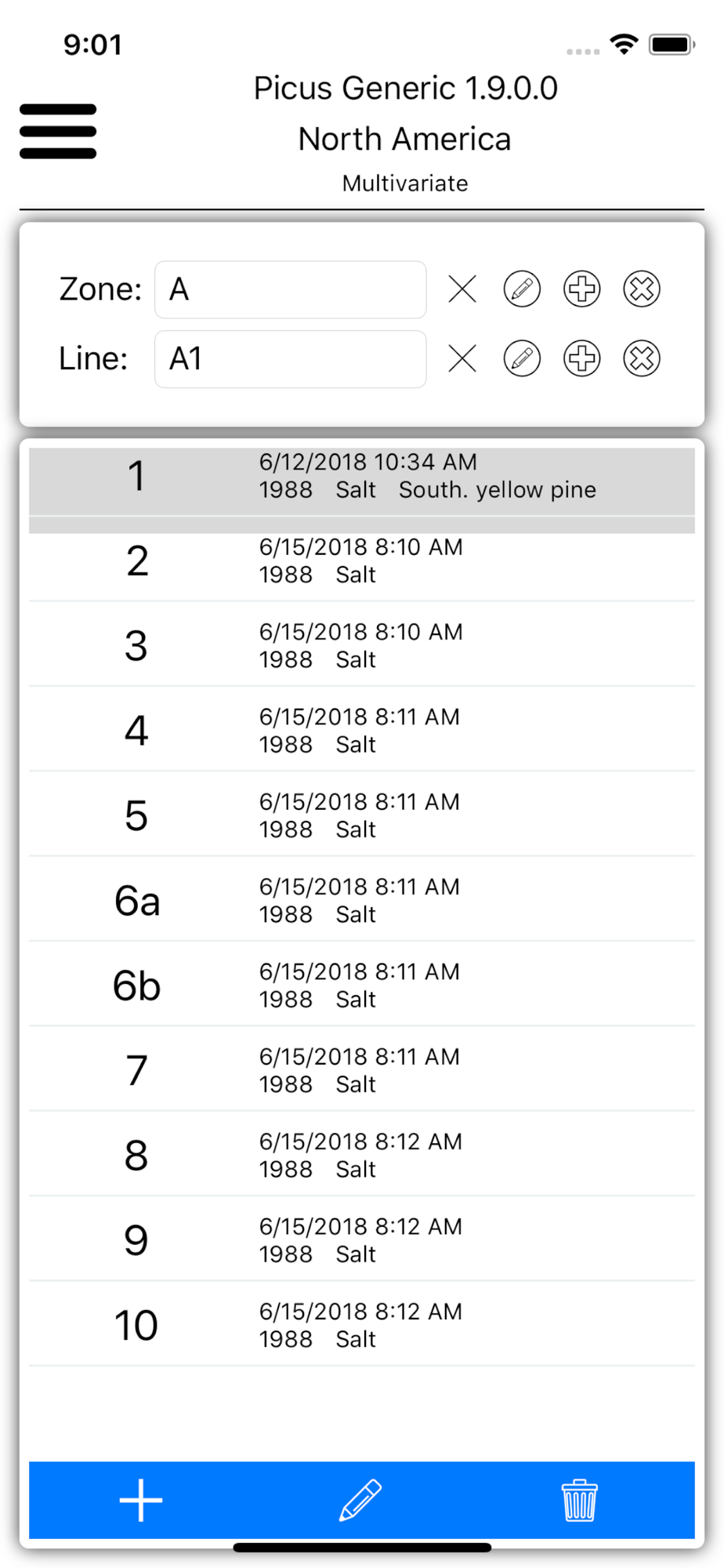Open the Zone selector showing A
724x1568 pixels.
291,289
